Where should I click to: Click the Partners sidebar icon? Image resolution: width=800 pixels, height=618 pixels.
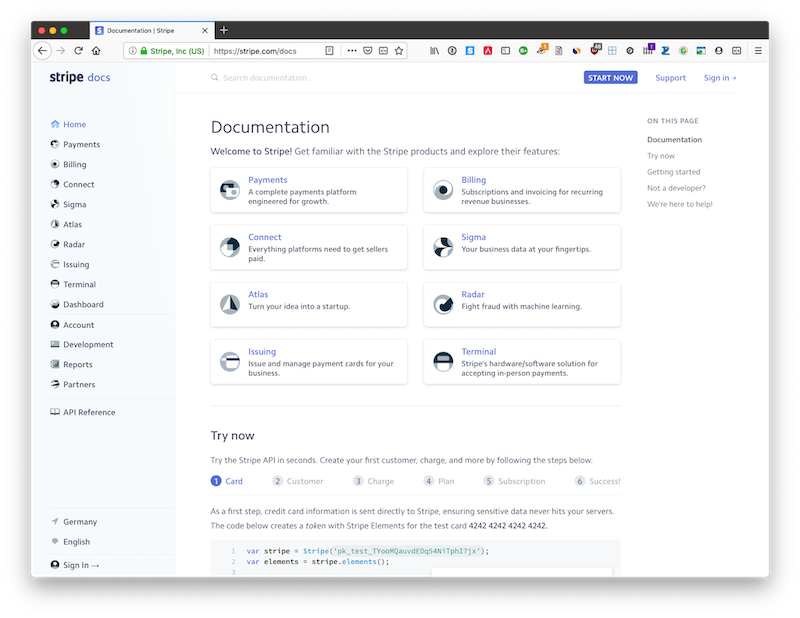pyautogui.click(x=55, y=384)
